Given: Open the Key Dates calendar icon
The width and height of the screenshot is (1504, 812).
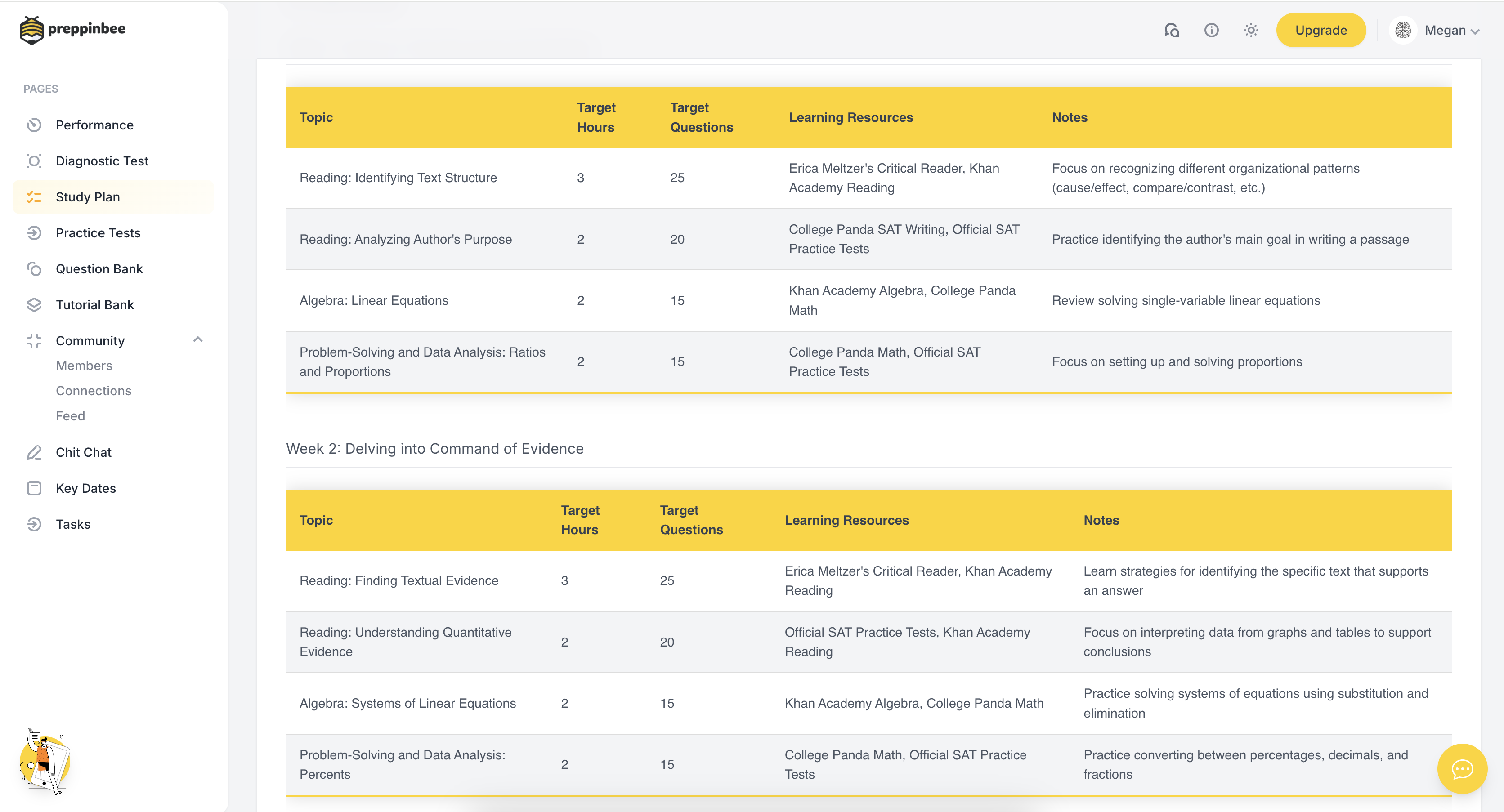Looking at the screenshot, I should coord(34,488).
